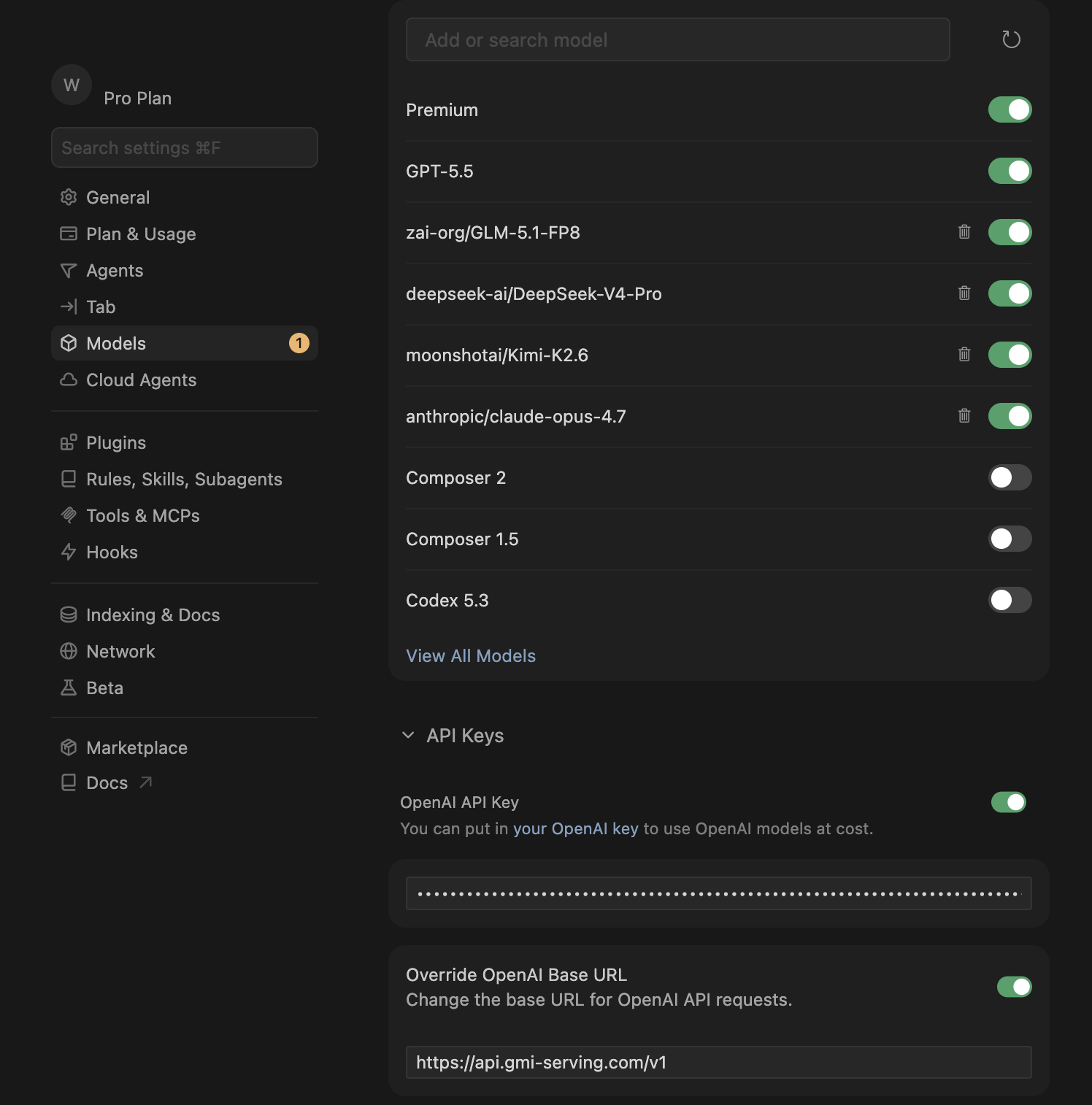Enable the Composer 1.5 model
Viewport: 1092px width, 1105px height.
(1010, 539)
